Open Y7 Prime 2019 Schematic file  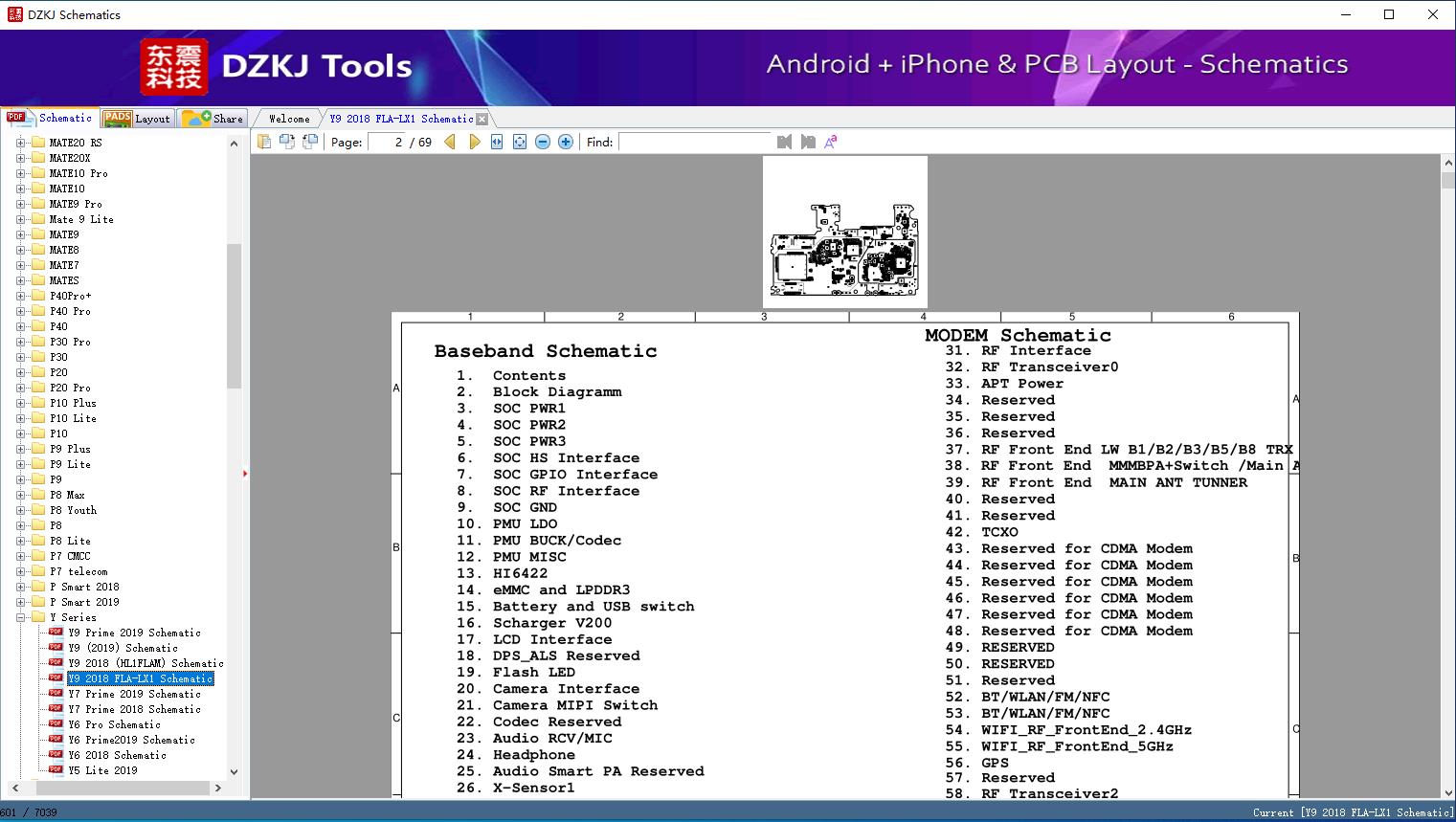click(135, 694)
